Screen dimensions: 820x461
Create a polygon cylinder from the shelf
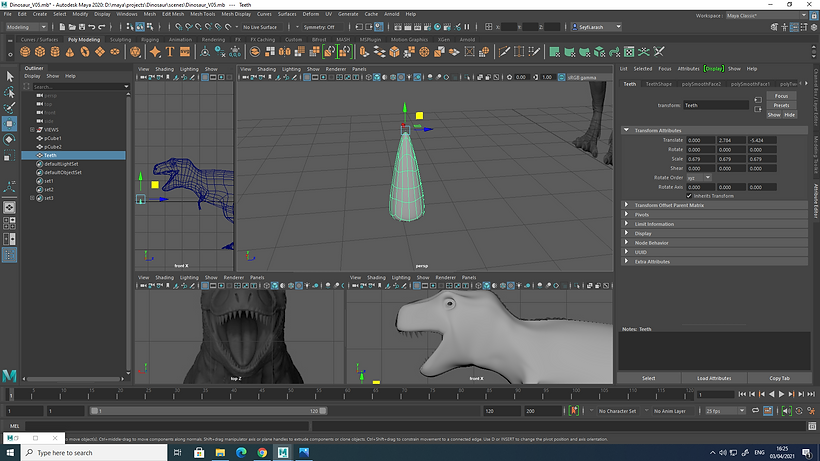tap(55, 52)
